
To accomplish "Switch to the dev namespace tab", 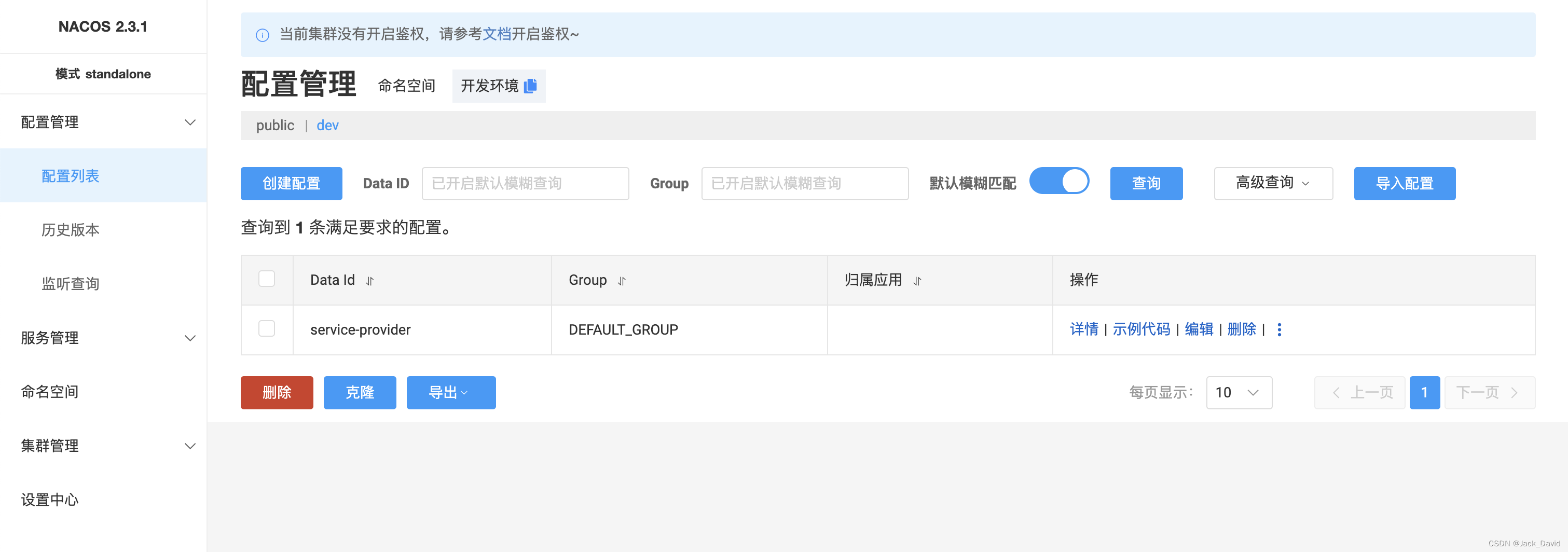I will pos(327,126).
